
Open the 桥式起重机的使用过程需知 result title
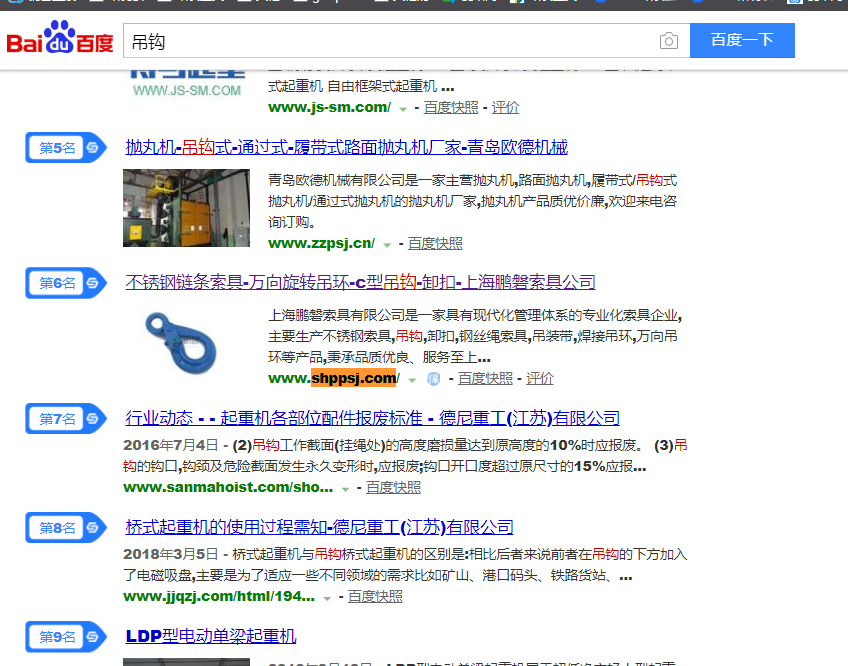(319, 527)
